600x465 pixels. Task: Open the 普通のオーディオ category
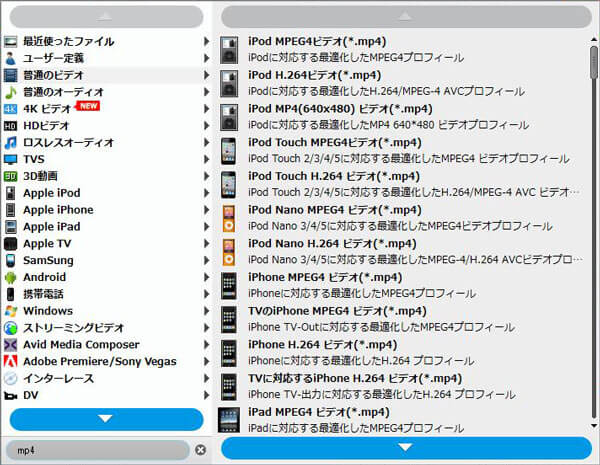[106, 92]
